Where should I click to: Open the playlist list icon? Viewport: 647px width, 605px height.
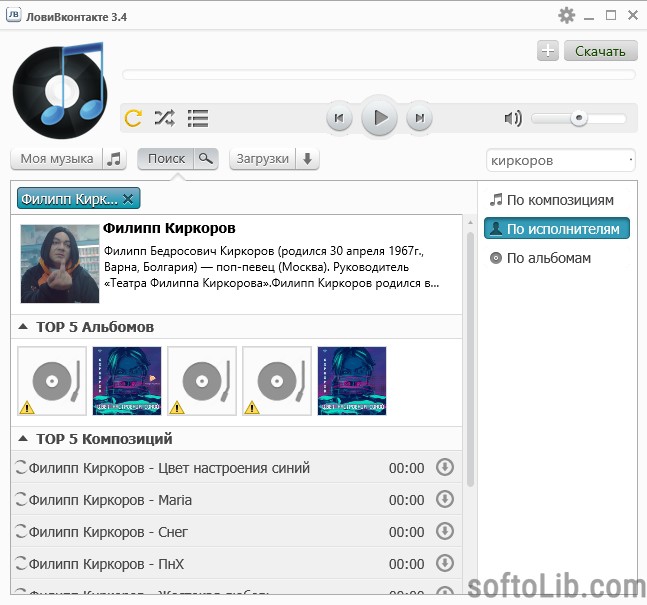pos(198,118)
